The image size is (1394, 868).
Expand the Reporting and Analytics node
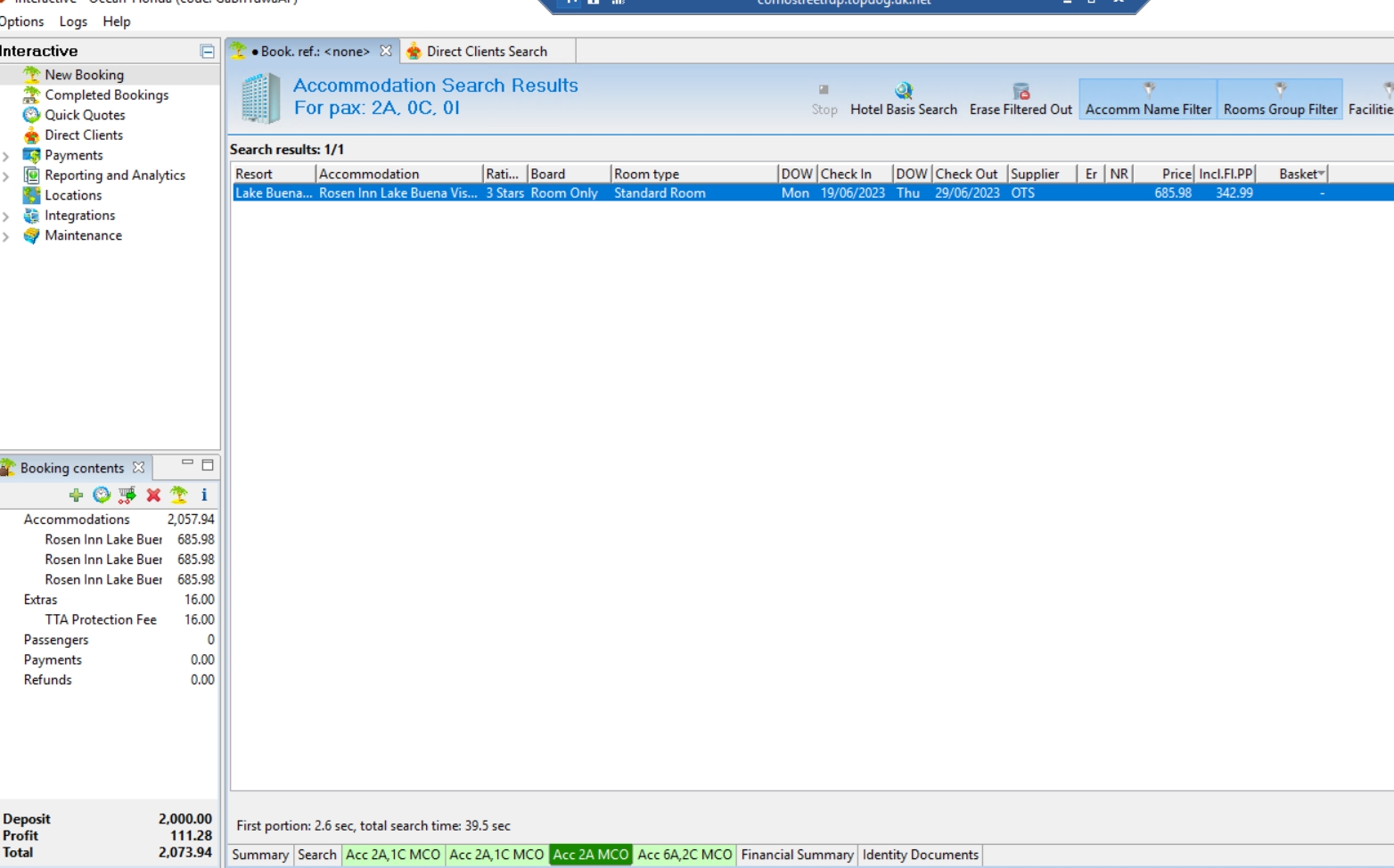coord(6,176)
